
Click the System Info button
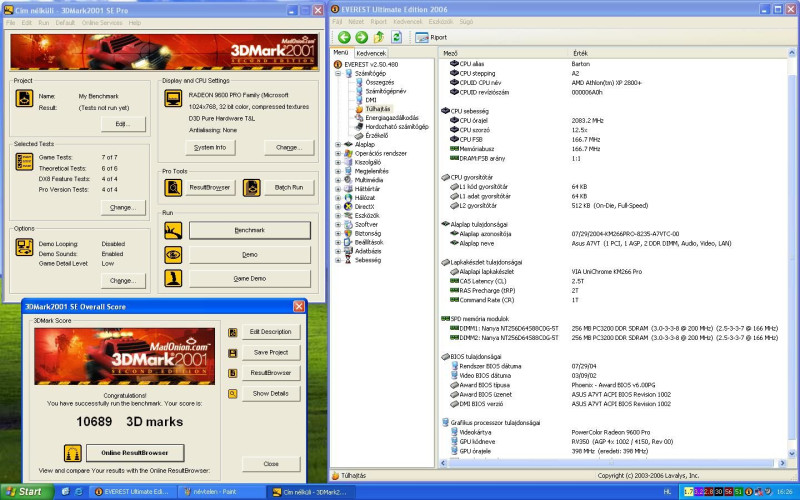click(x=210, y=147)
